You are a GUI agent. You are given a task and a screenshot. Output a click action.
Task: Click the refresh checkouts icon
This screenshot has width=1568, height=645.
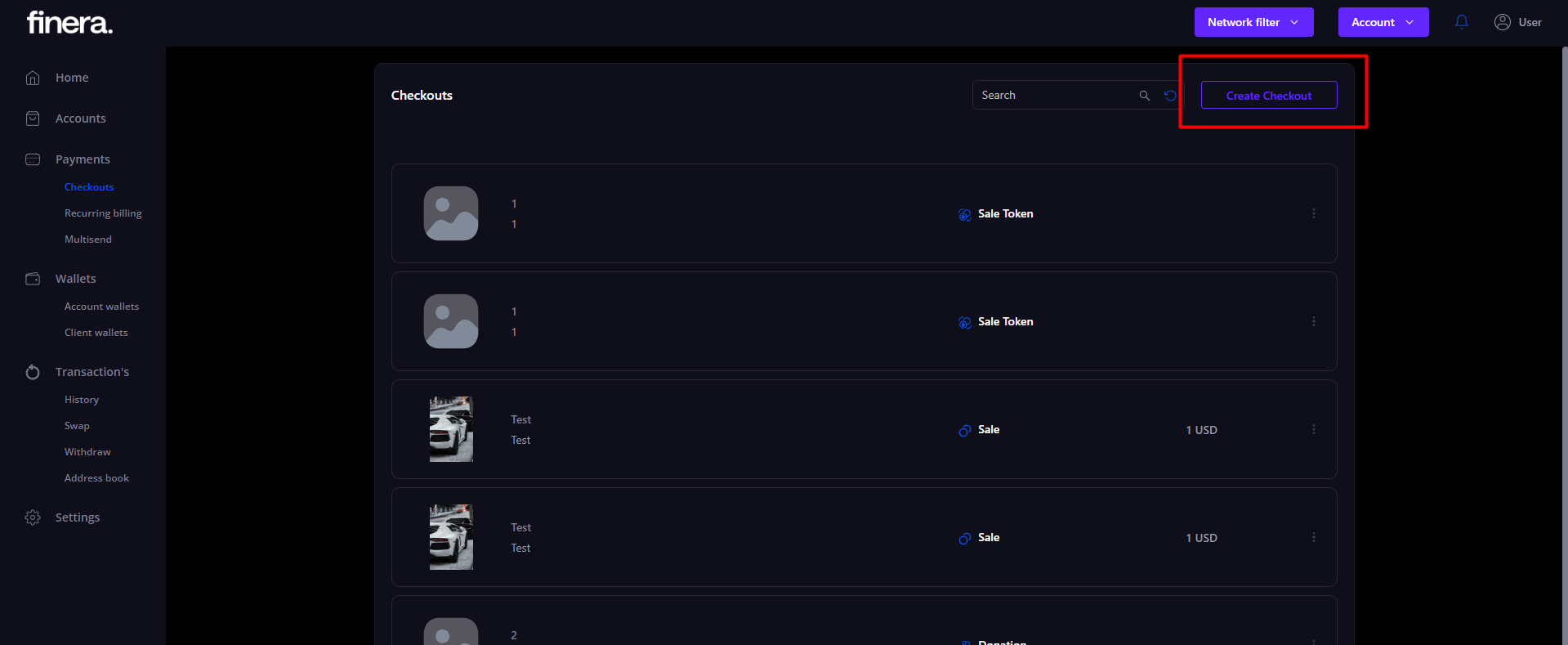pos(1170,96)
